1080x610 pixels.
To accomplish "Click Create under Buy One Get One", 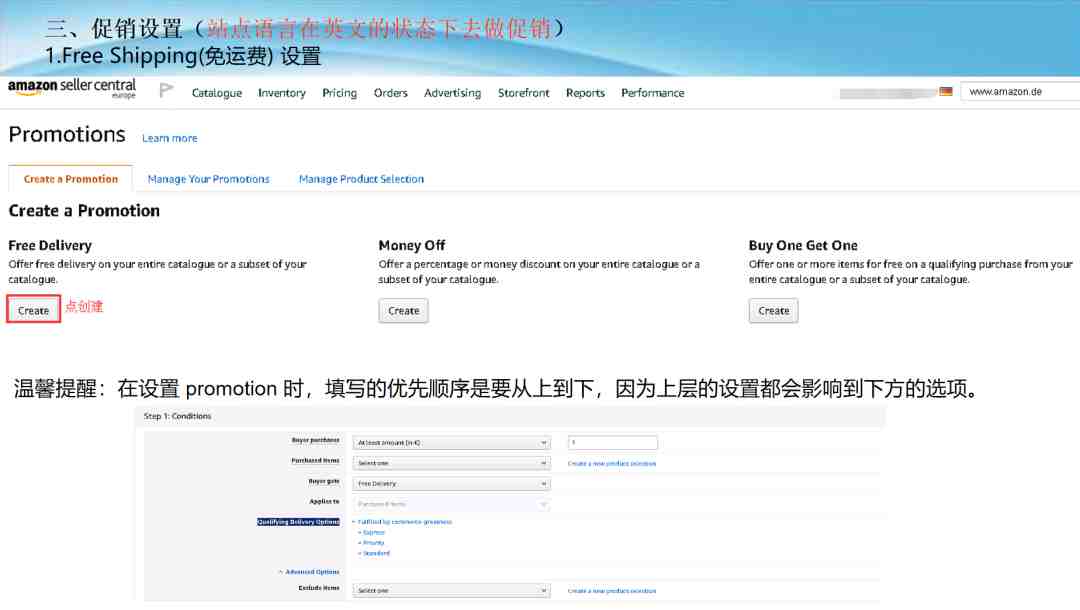I will coord(773,311).
